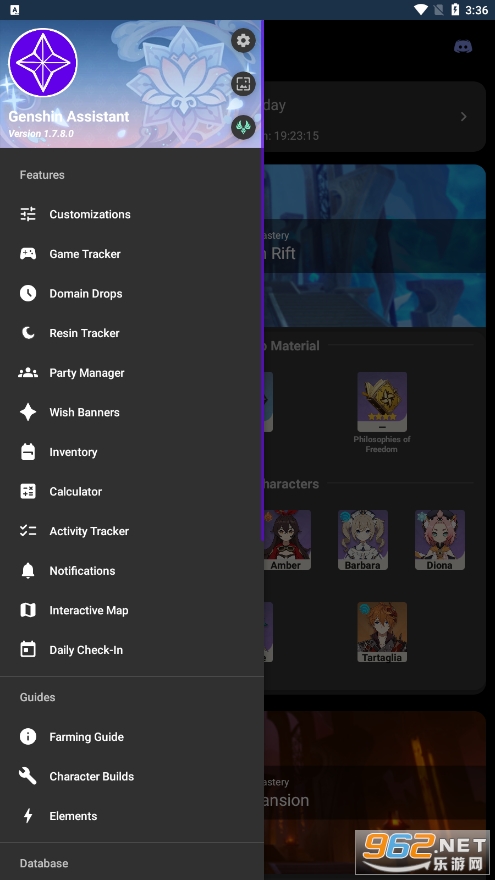Open Elements guide label

(73, 816)
